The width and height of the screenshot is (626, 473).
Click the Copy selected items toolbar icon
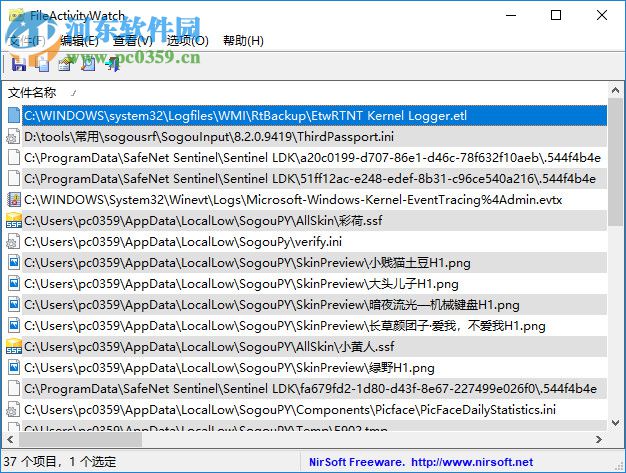(x=42, y=64)
